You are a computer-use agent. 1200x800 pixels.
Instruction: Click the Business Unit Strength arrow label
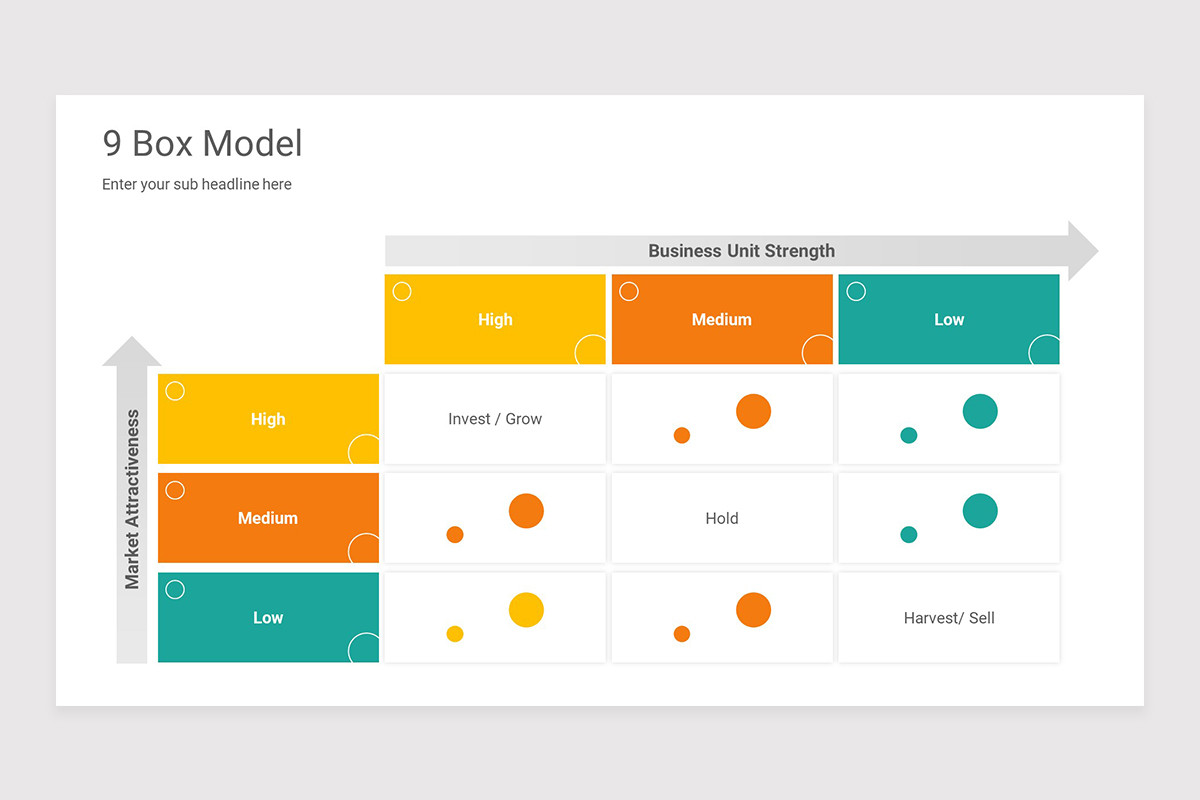coord(741,251)
